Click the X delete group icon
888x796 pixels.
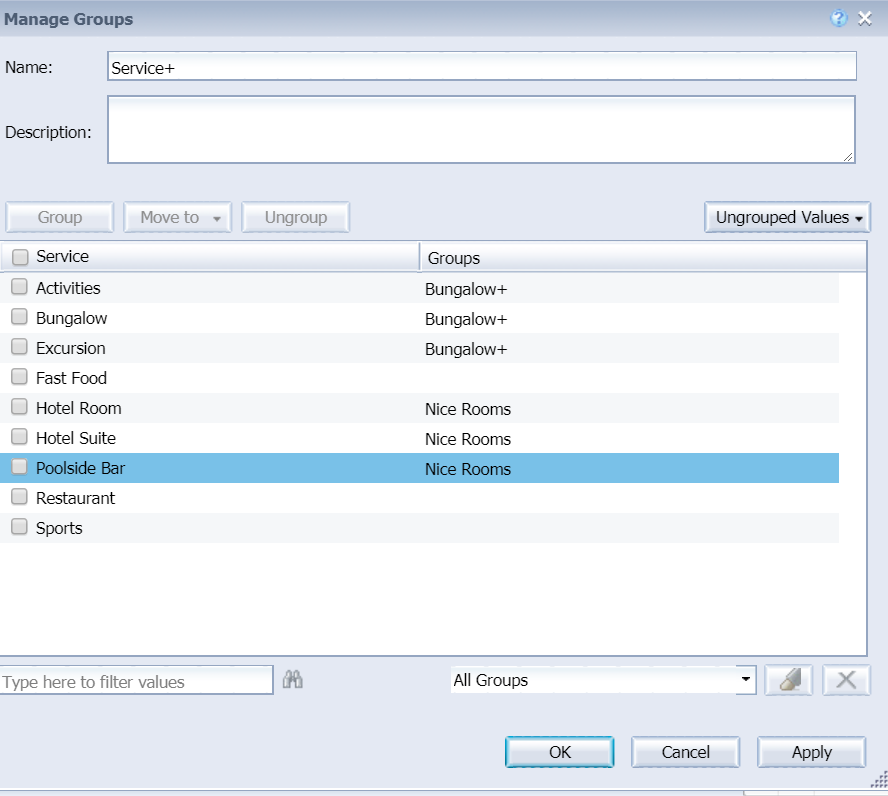point(846,680)
